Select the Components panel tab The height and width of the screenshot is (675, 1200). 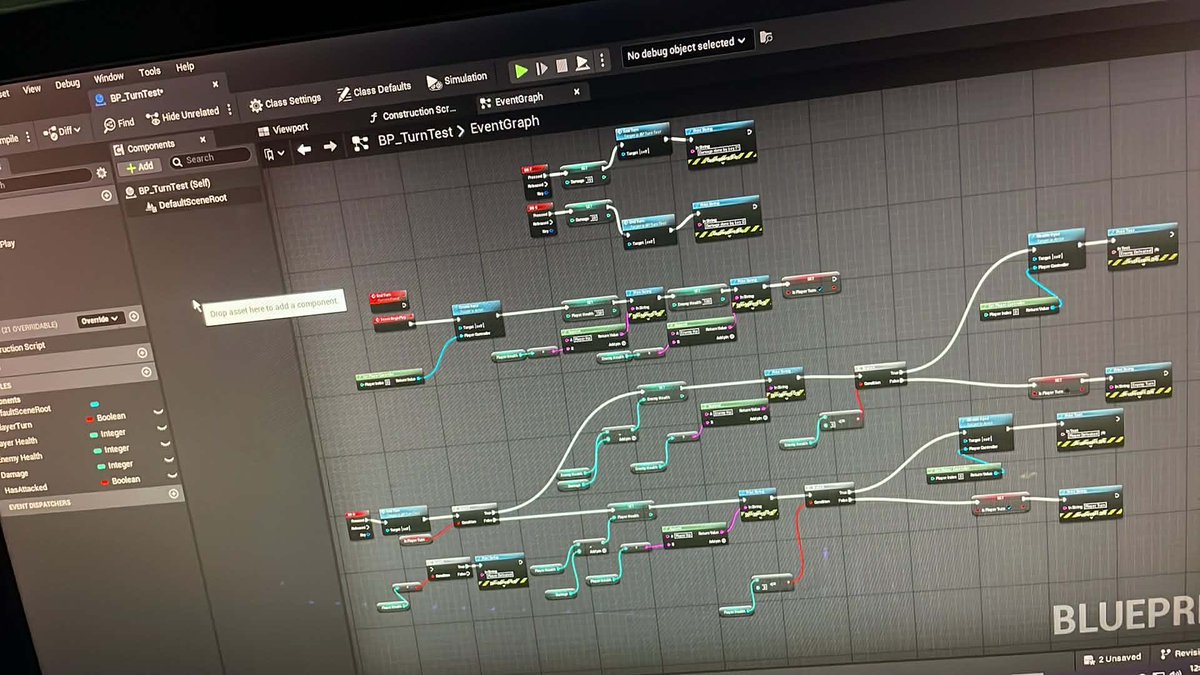pos(144,147)
